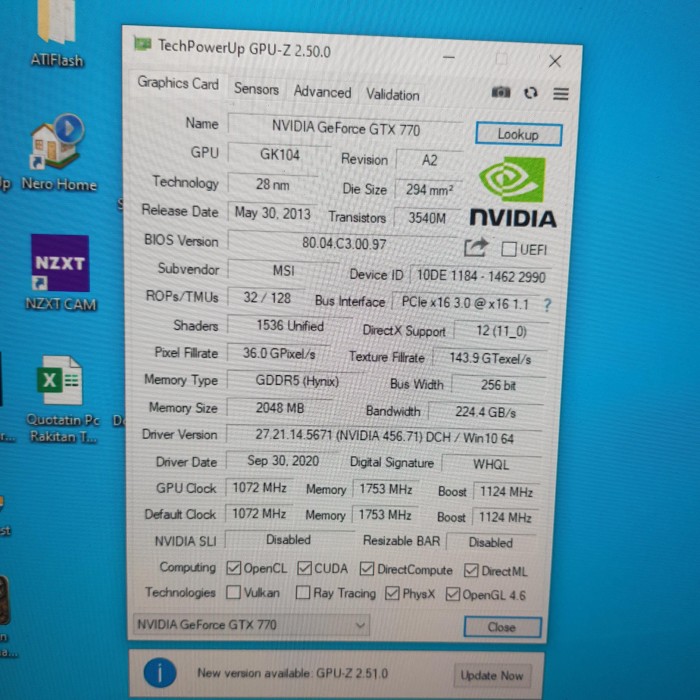This screenshot has height=700, width=700.
Task: Click the Digital Signature value WHQL
Action: [491, 464]
